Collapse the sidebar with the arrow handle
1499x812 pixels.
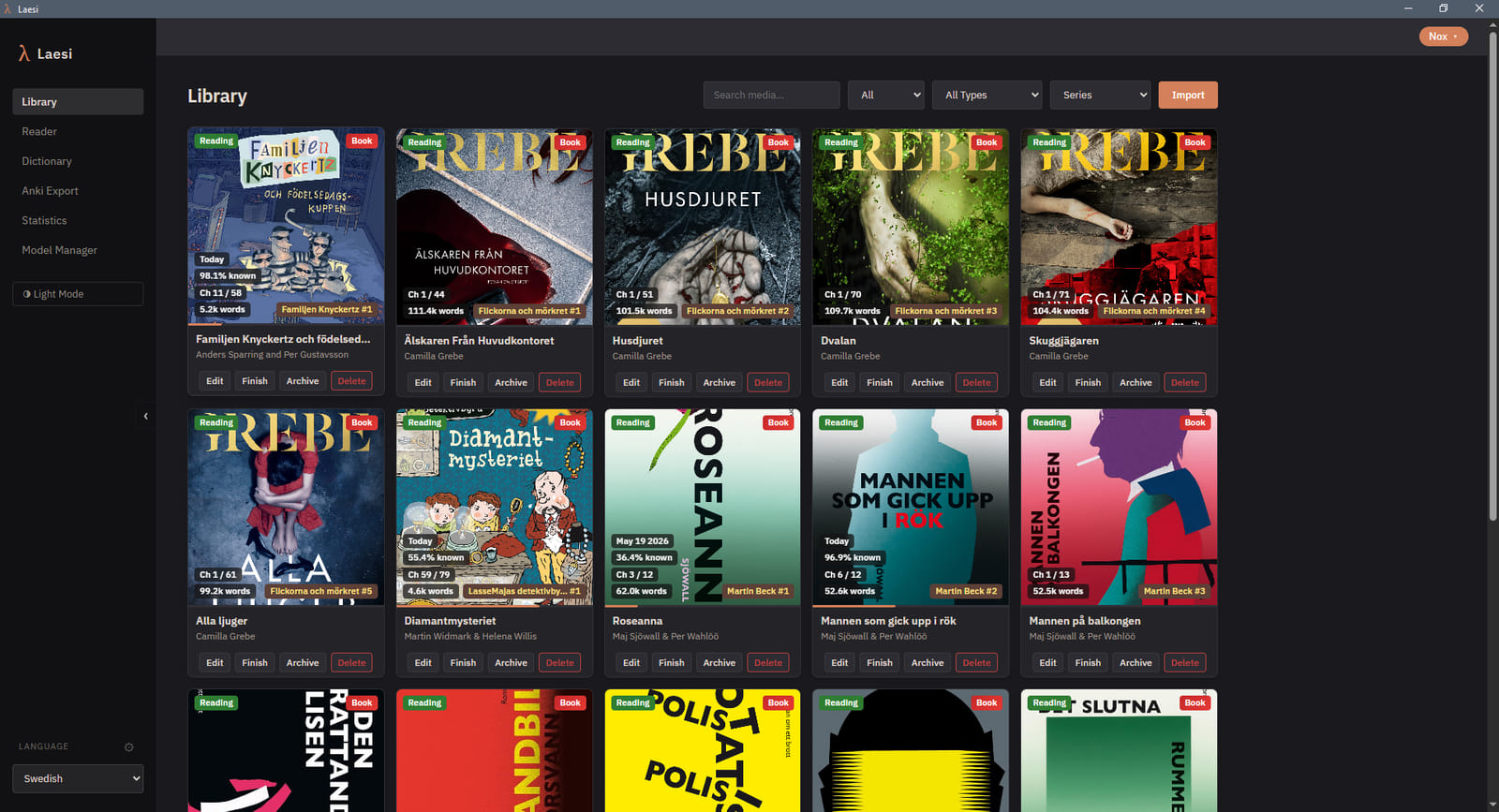click(145, 416)
